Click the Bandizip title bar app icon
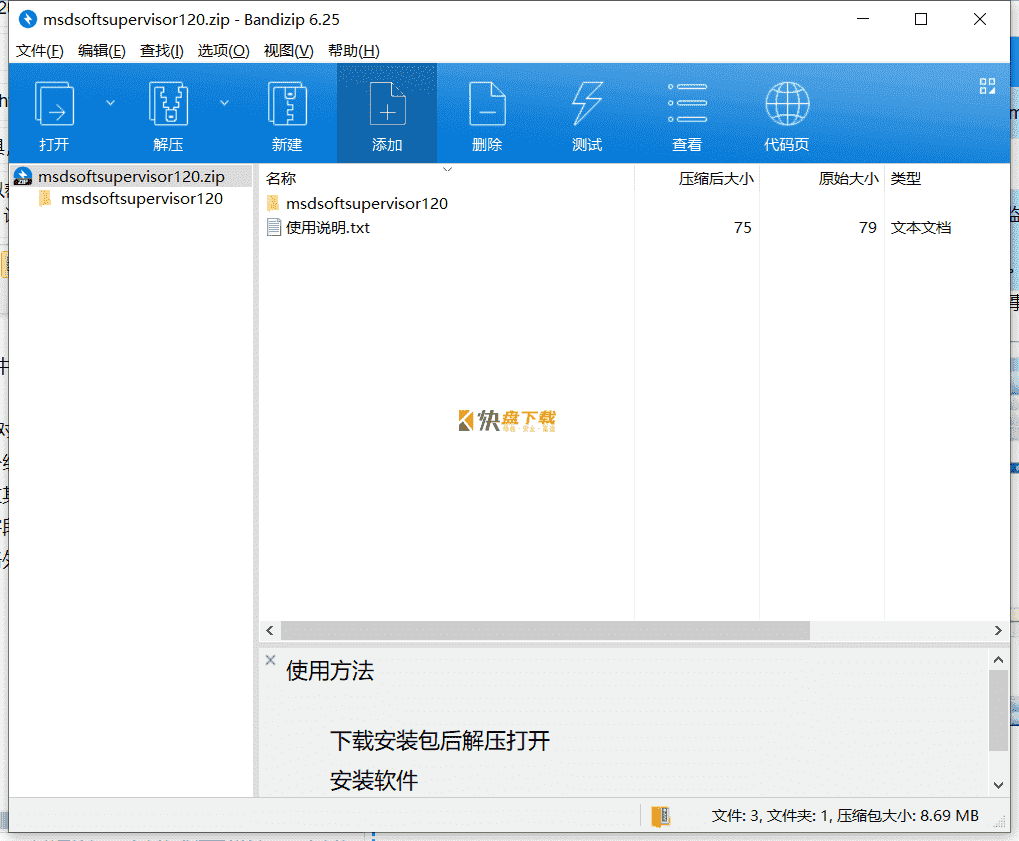 (x=27, y=19)
